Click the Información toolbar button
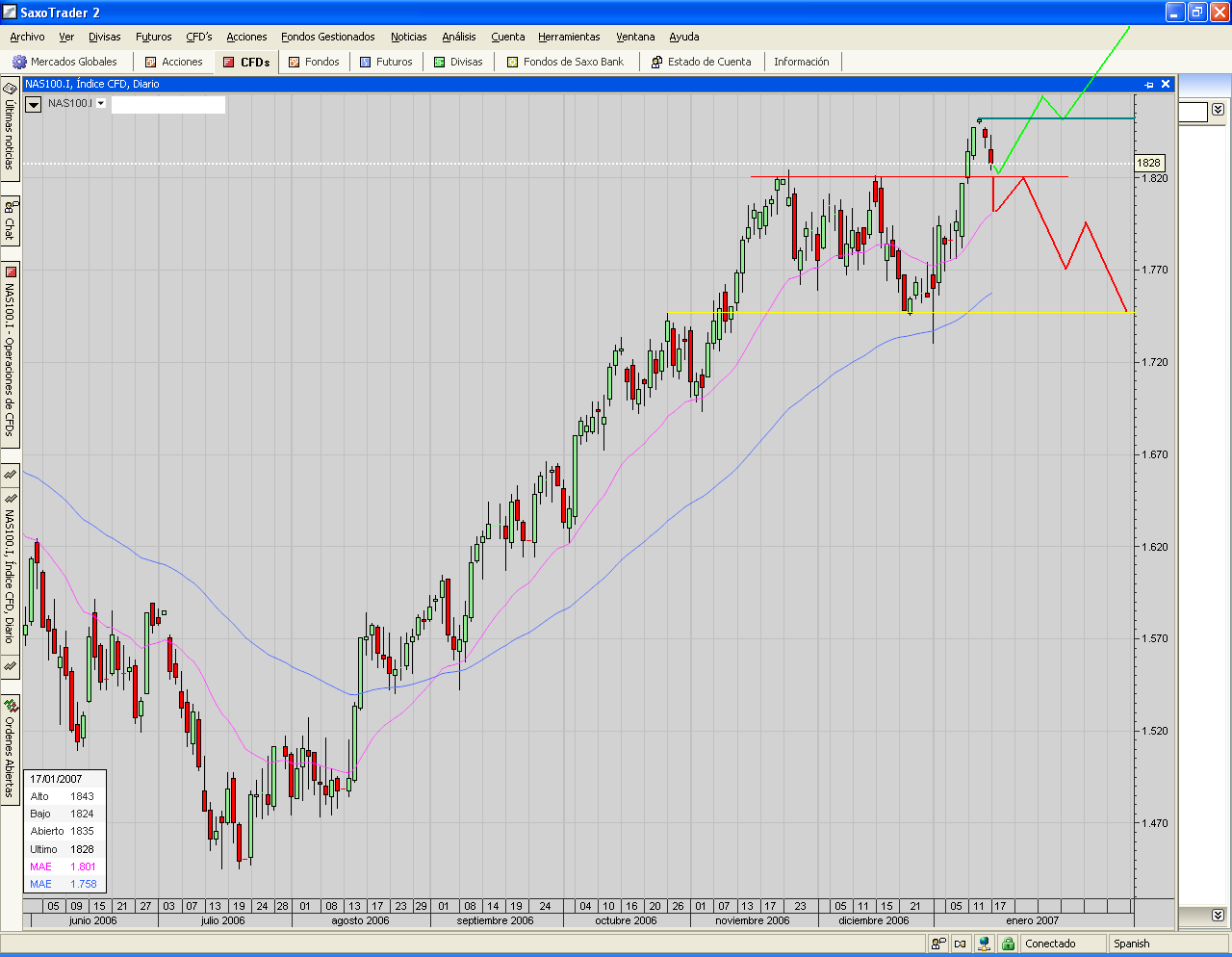The width and height of the screenshot is (1232, 957). (x=802, y=62)
